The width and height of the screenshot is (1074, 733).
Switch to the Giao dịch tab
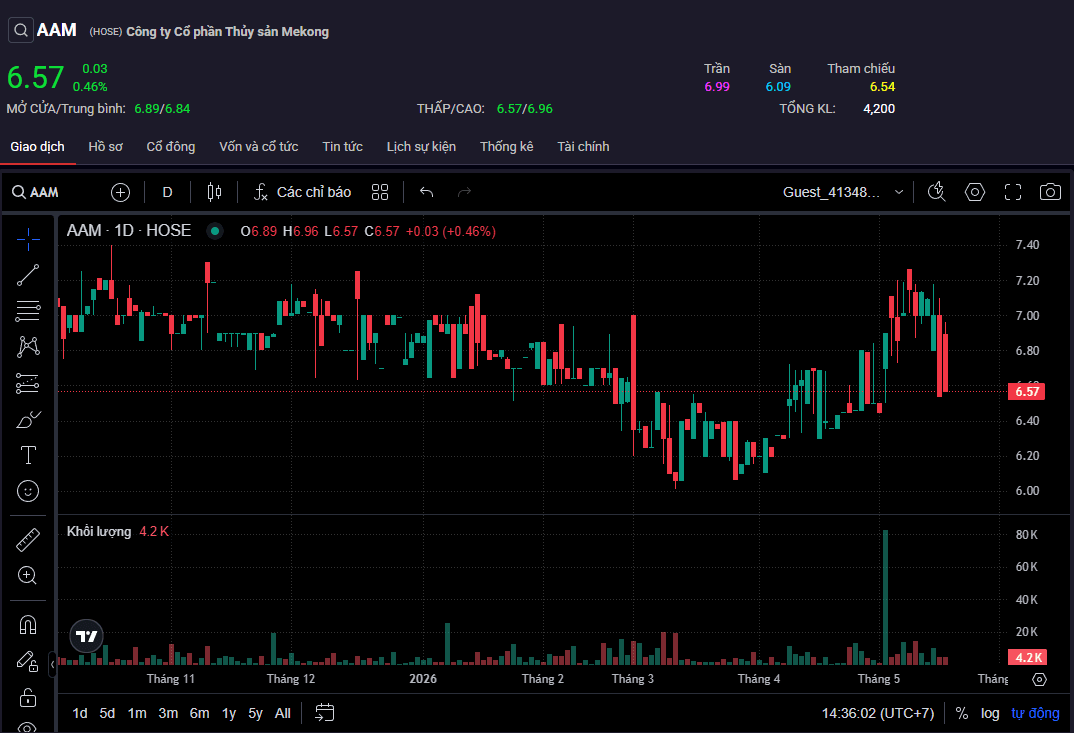(x=38, y=147)
